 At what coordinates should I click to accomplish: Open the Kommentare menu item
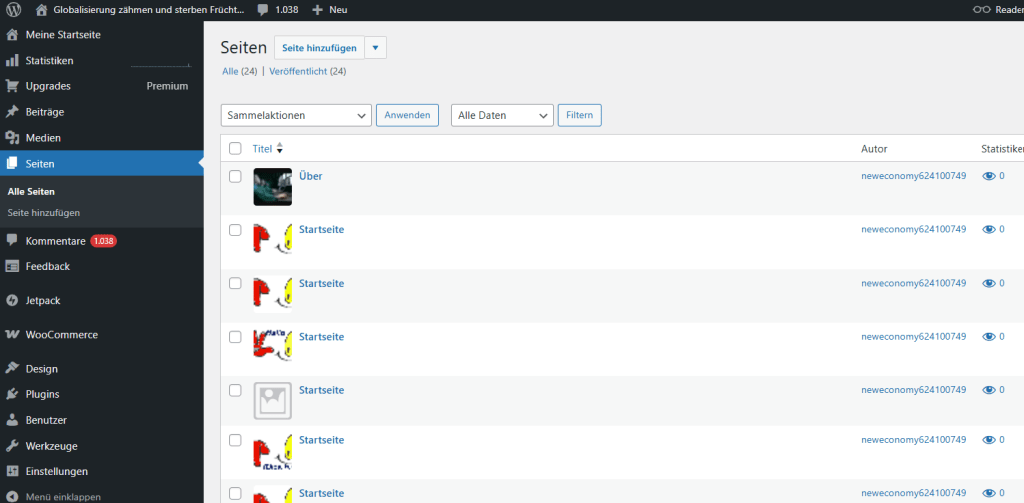[55, 241]
